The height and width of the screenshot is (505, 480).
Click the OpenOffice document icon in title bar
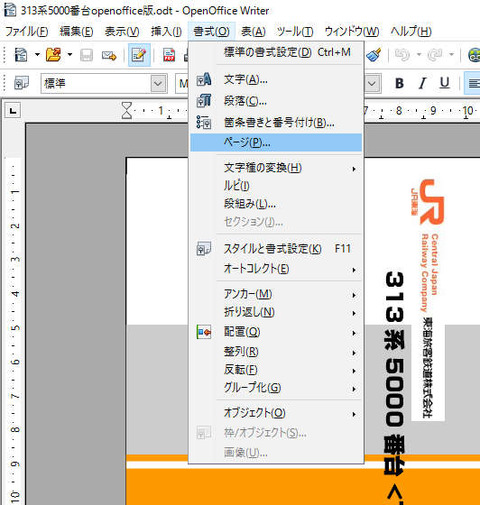pyautogui.click(x=10, y=10)
